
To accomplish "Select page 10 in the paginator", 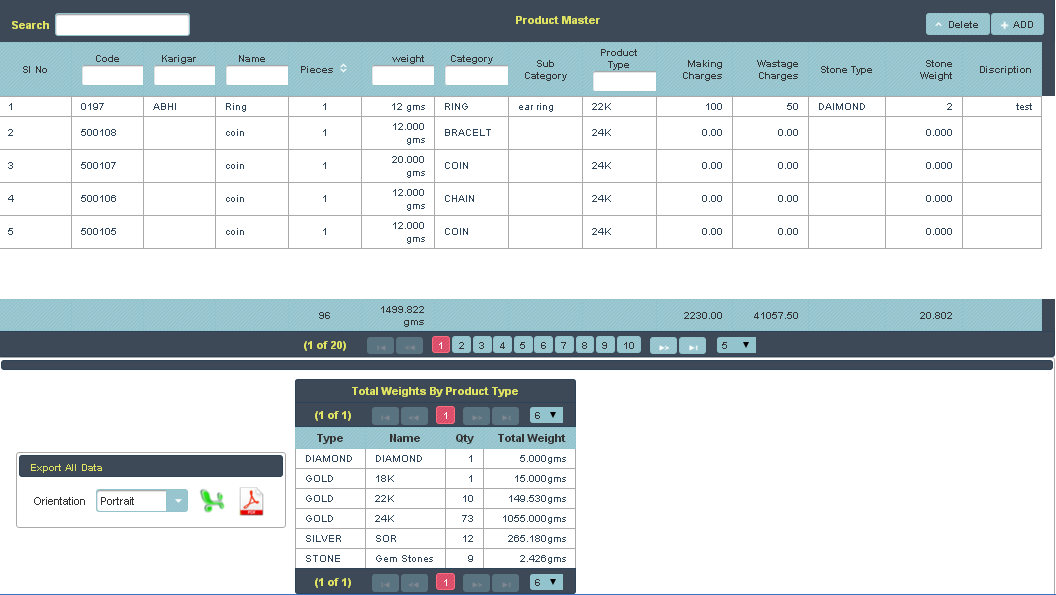I will (628, 345).
